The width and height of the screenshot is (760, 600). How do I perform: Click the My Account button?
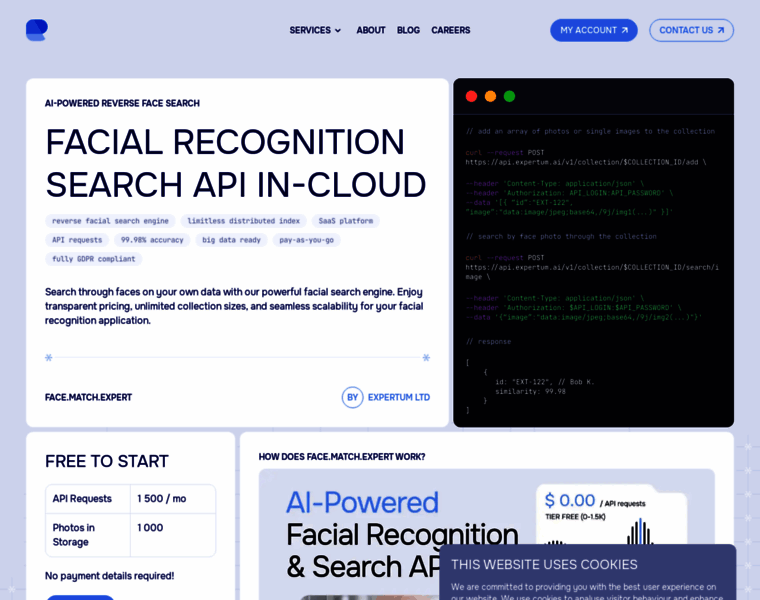(594, 30)
